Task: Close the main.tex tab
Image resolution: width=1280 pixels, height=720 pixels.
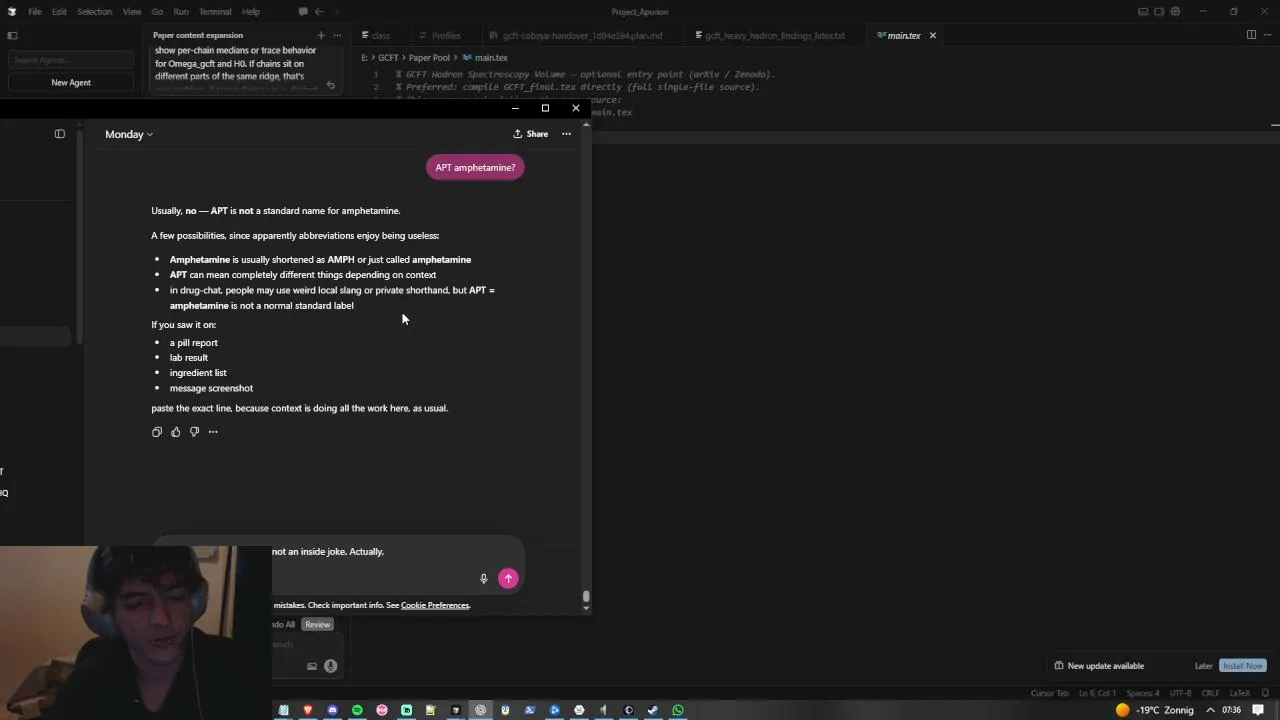Action: pos(933,35)
